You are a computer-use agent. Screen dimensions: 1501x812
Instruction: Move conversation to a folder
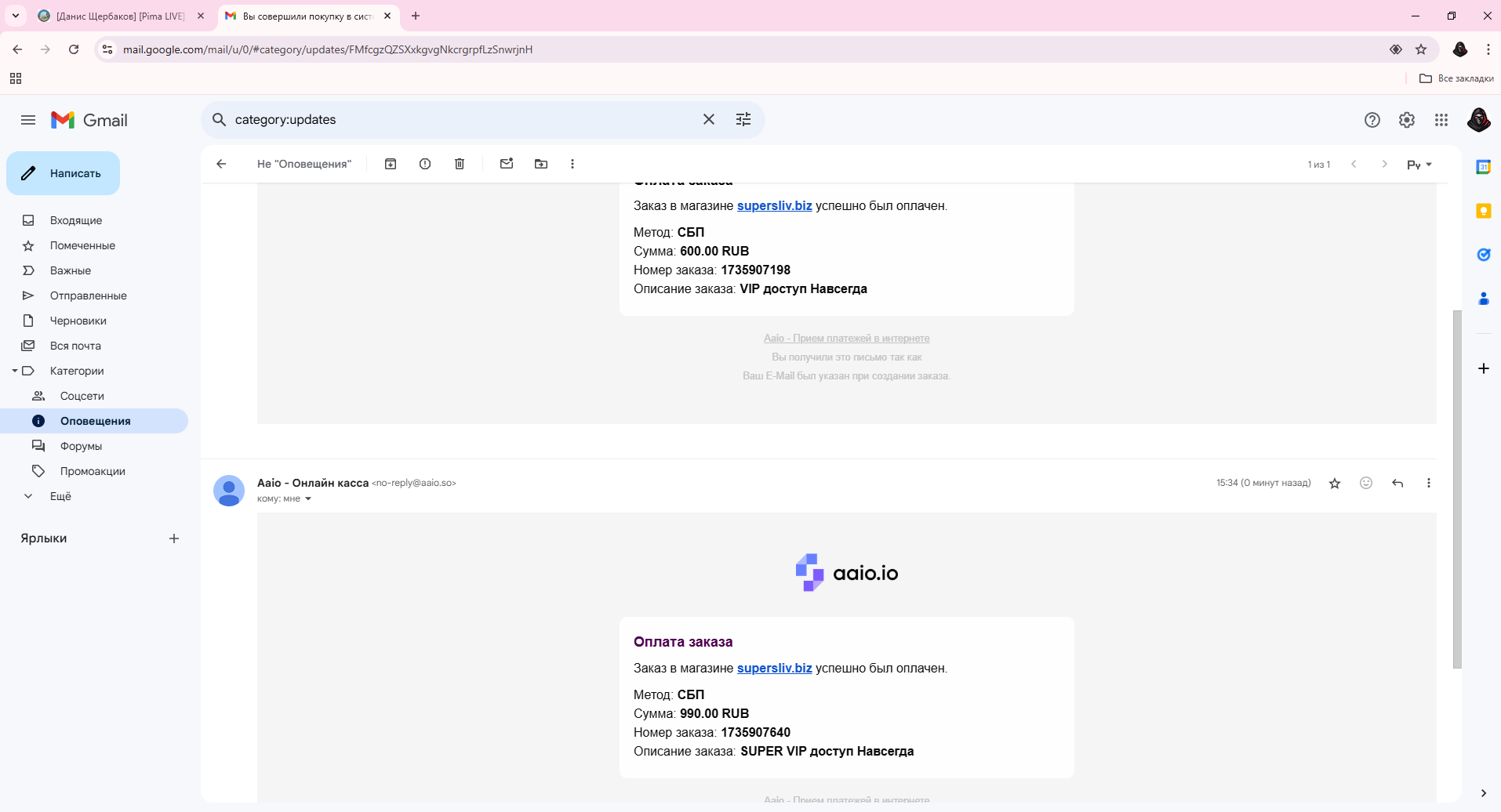tap(541, 164)
